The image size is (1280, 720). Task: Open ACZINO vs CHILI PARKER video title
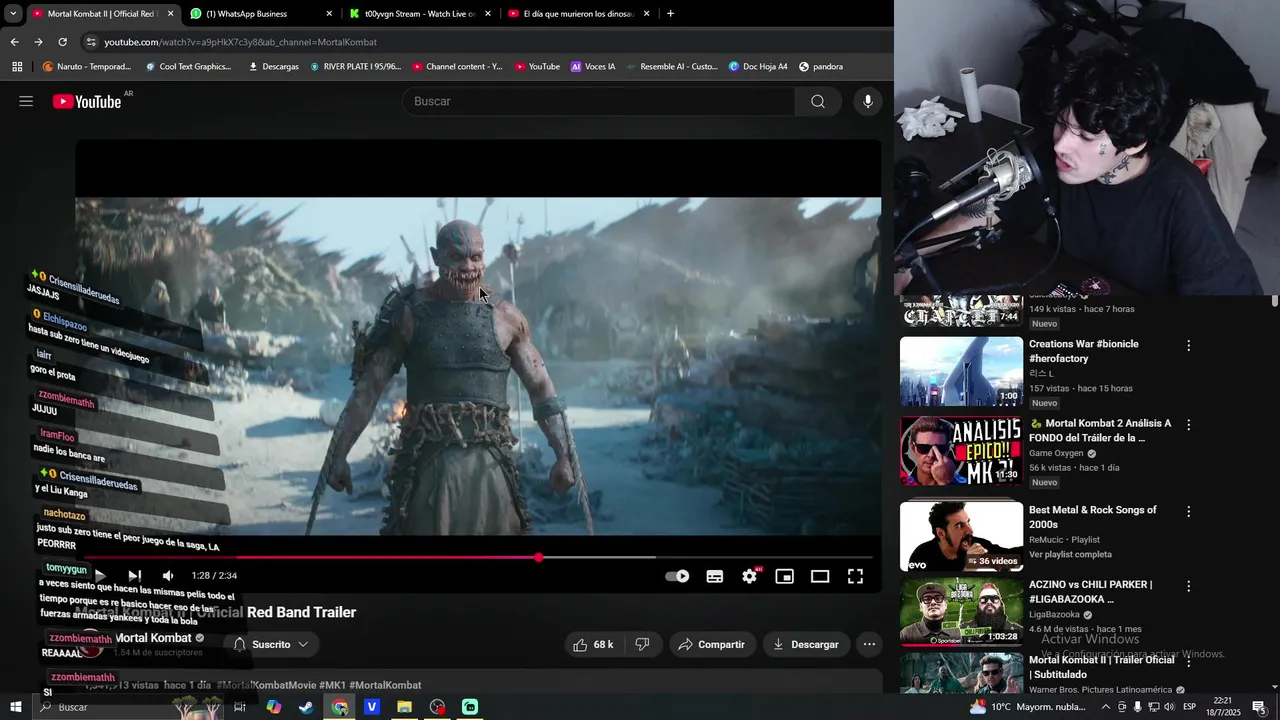coord(1090,592)
